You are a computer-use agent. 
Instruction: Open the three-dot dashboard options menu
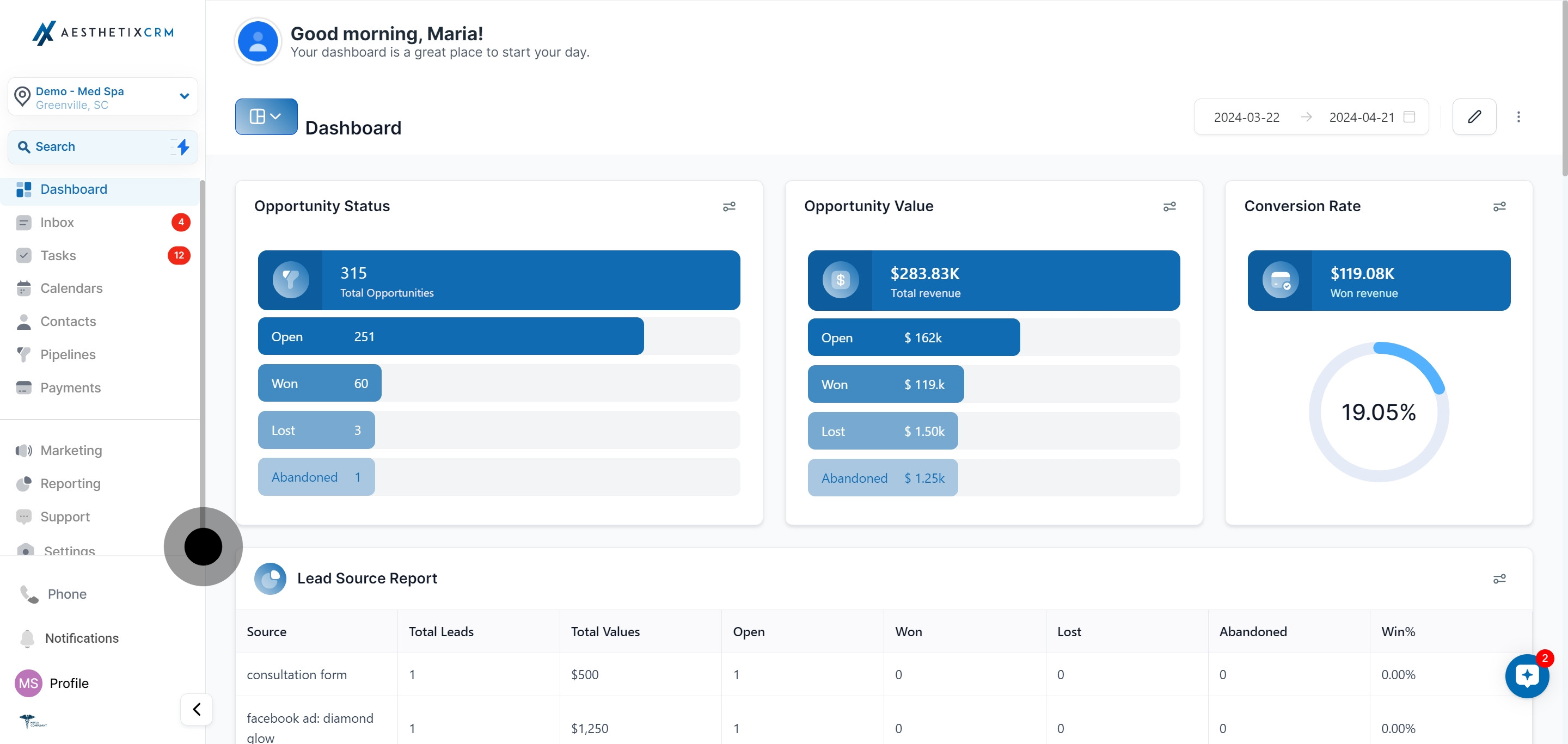click(x=1518, y=117)
